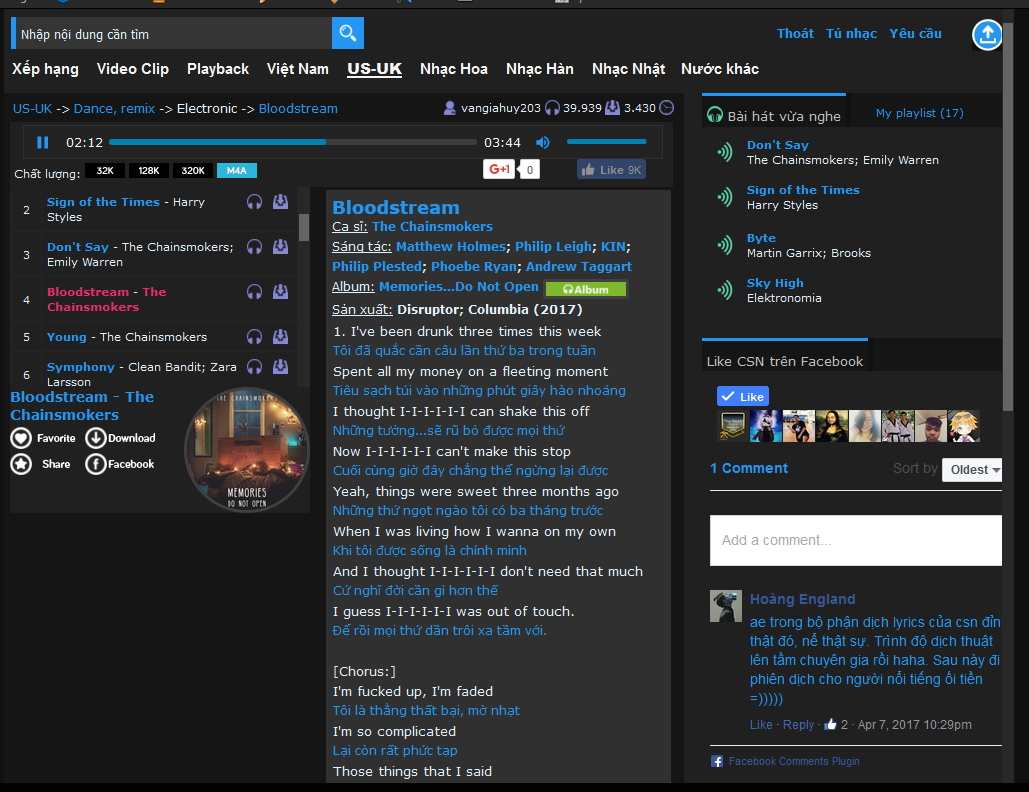Open composer Matthew Holmes link
This screenshot has width=1029, height=792.
point(451,247)
